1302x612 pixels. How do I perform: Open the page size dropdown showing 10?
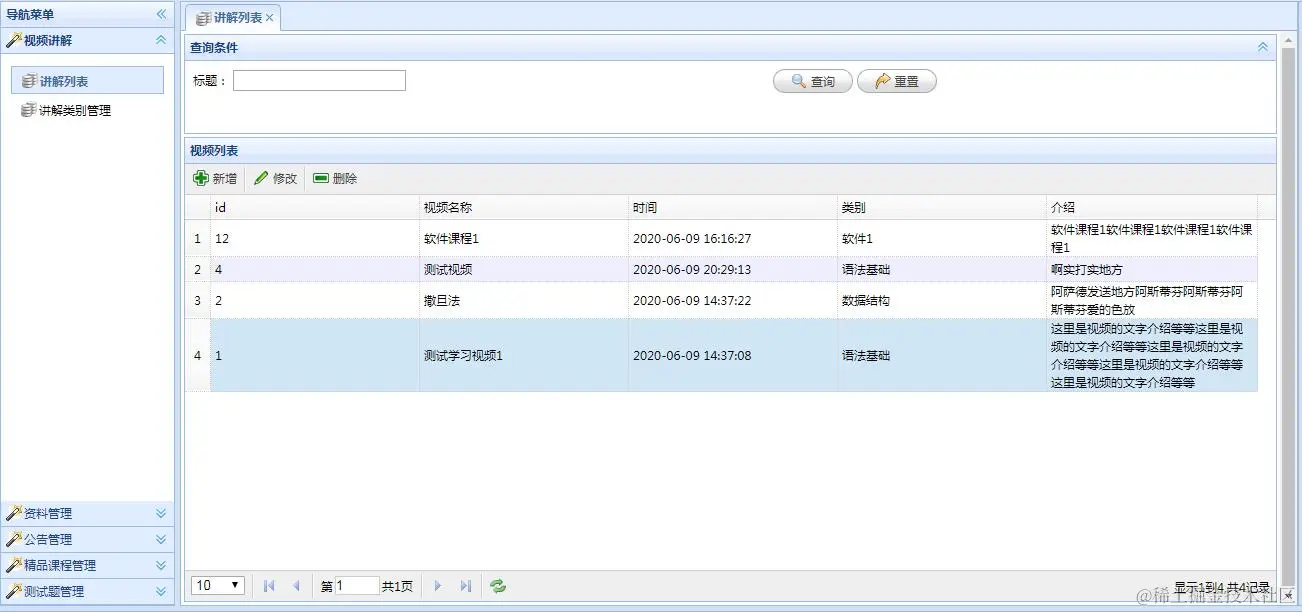point(218,586)
